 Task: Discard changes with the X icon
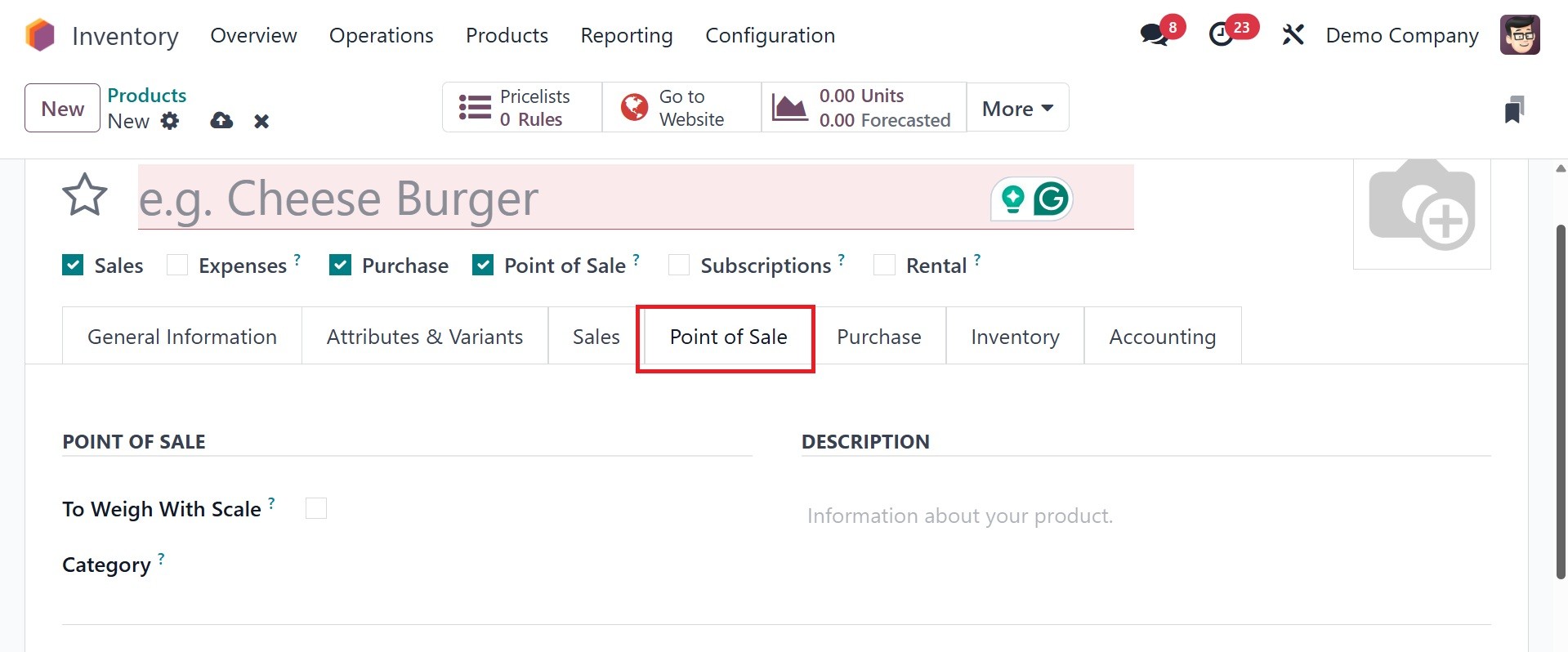click(x=261, y=121)
